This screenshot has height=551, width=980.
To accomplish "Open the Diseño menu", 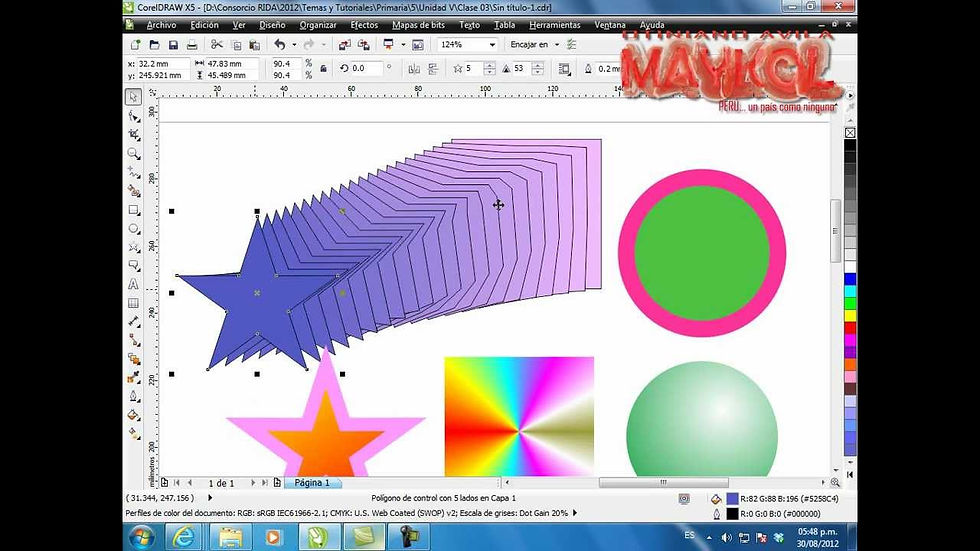I will 272,25.
